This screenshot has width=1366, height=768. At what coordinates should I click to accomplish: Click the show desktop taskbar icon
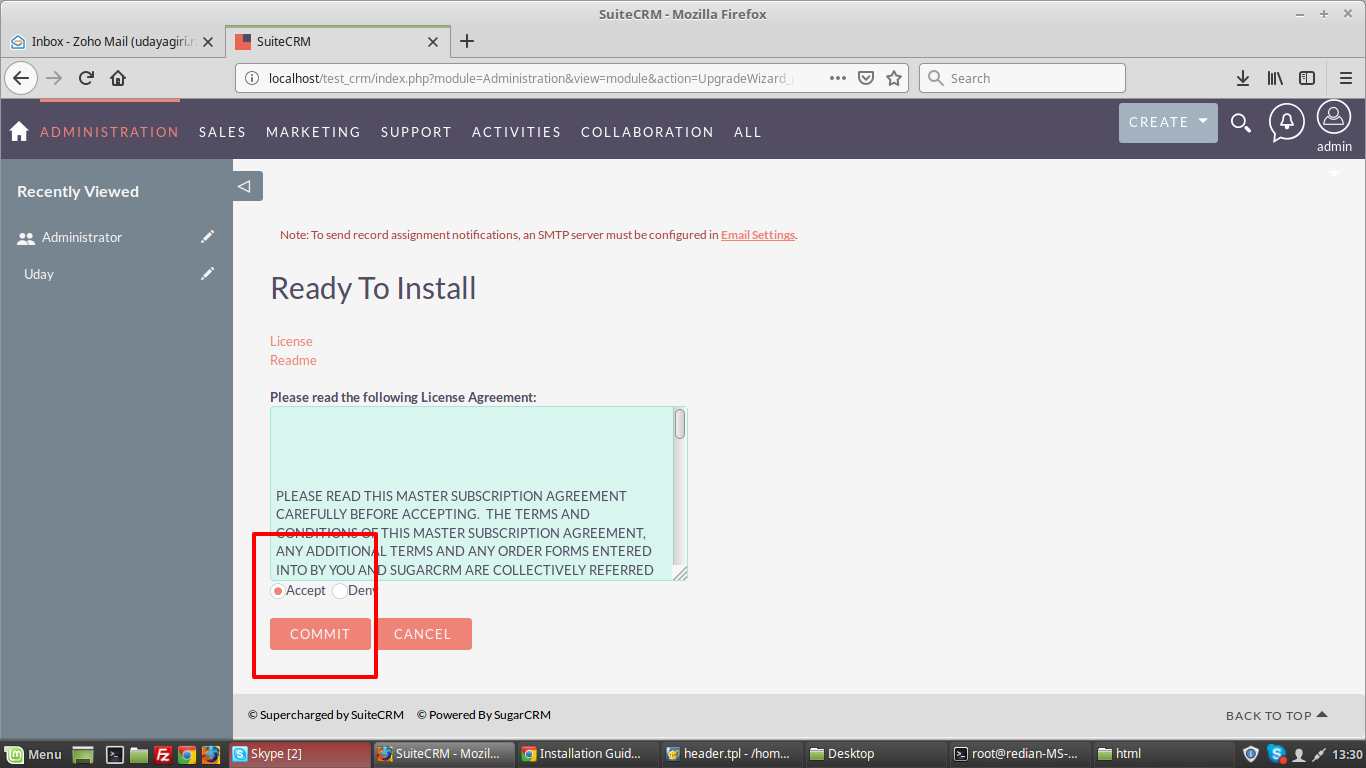83,754
